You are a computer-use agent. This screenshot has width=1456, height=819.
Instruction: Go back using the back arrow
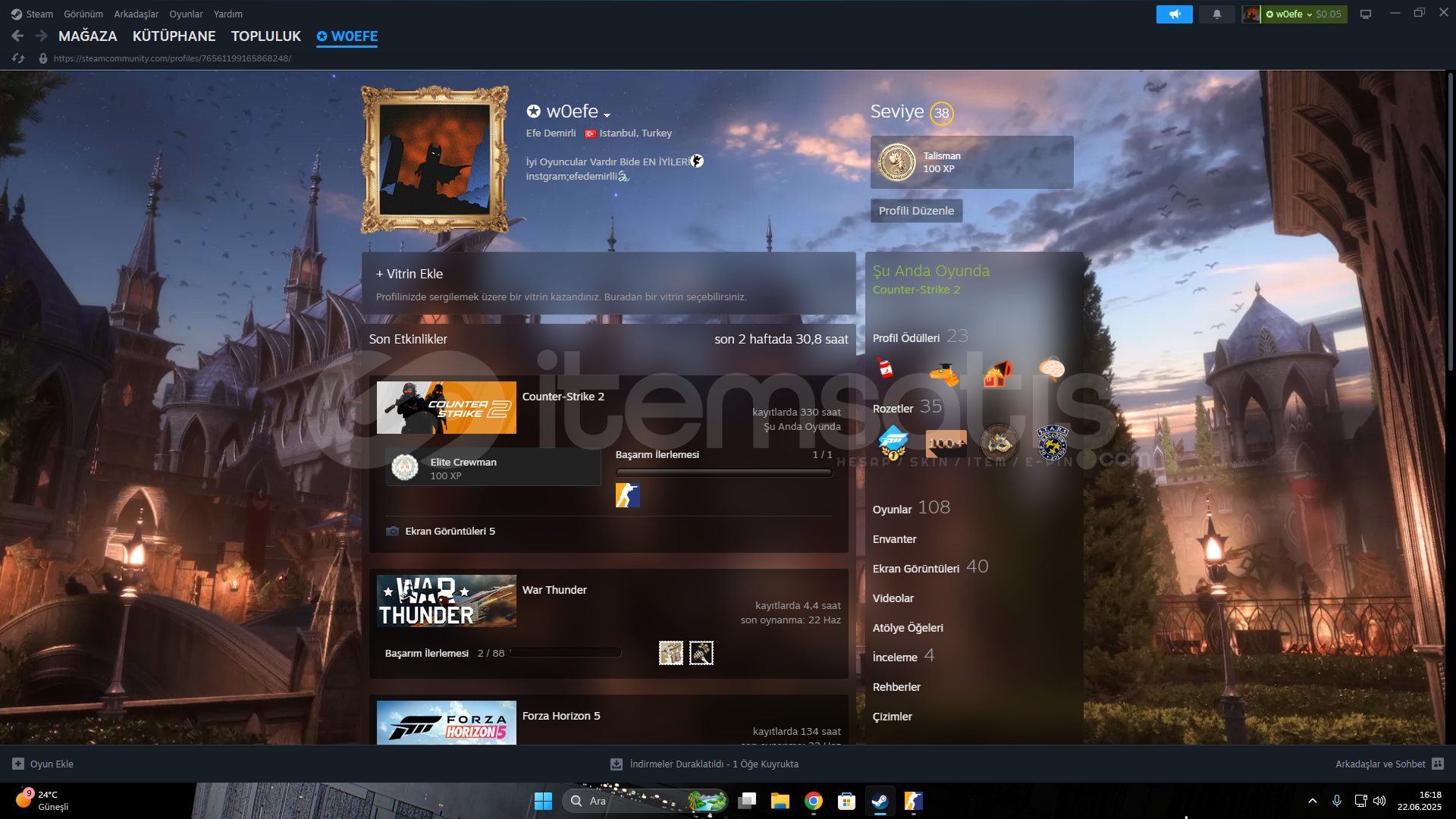17,36
